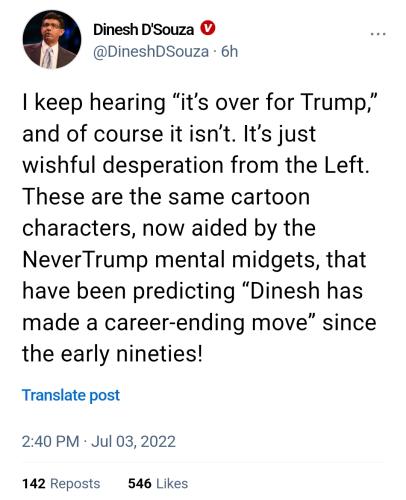Open the circular profile avatar photo
This screenshot has width=406, height=500.
click(x=52, y=39)
